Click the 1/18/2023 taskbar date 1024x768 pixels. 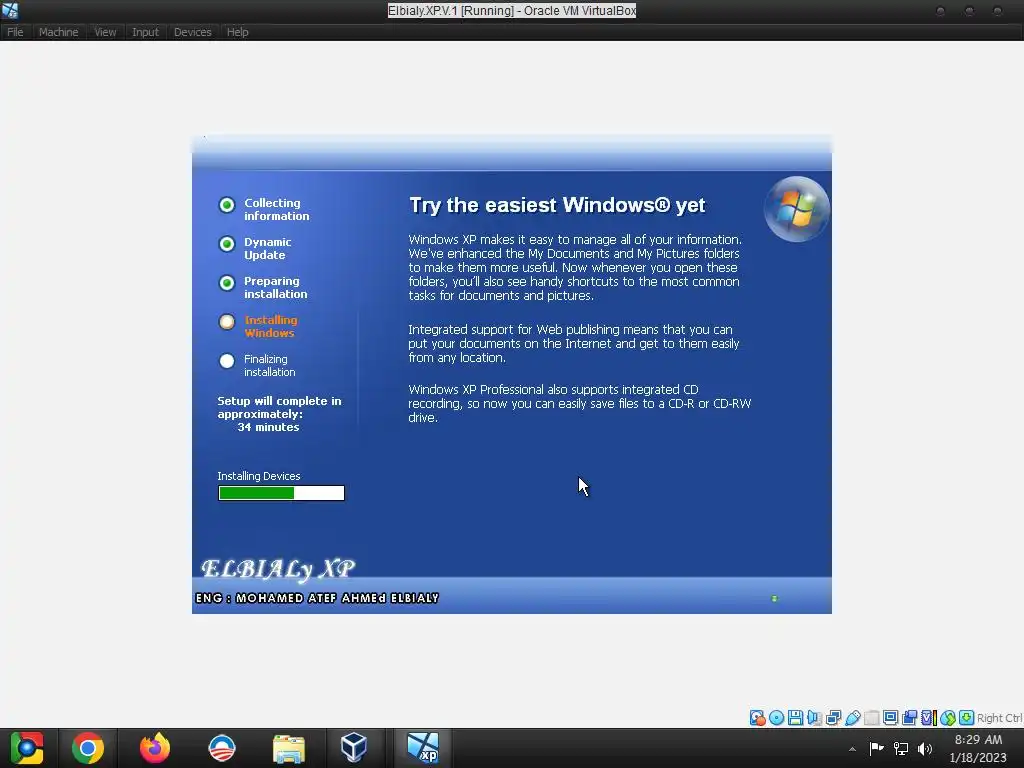978,758
